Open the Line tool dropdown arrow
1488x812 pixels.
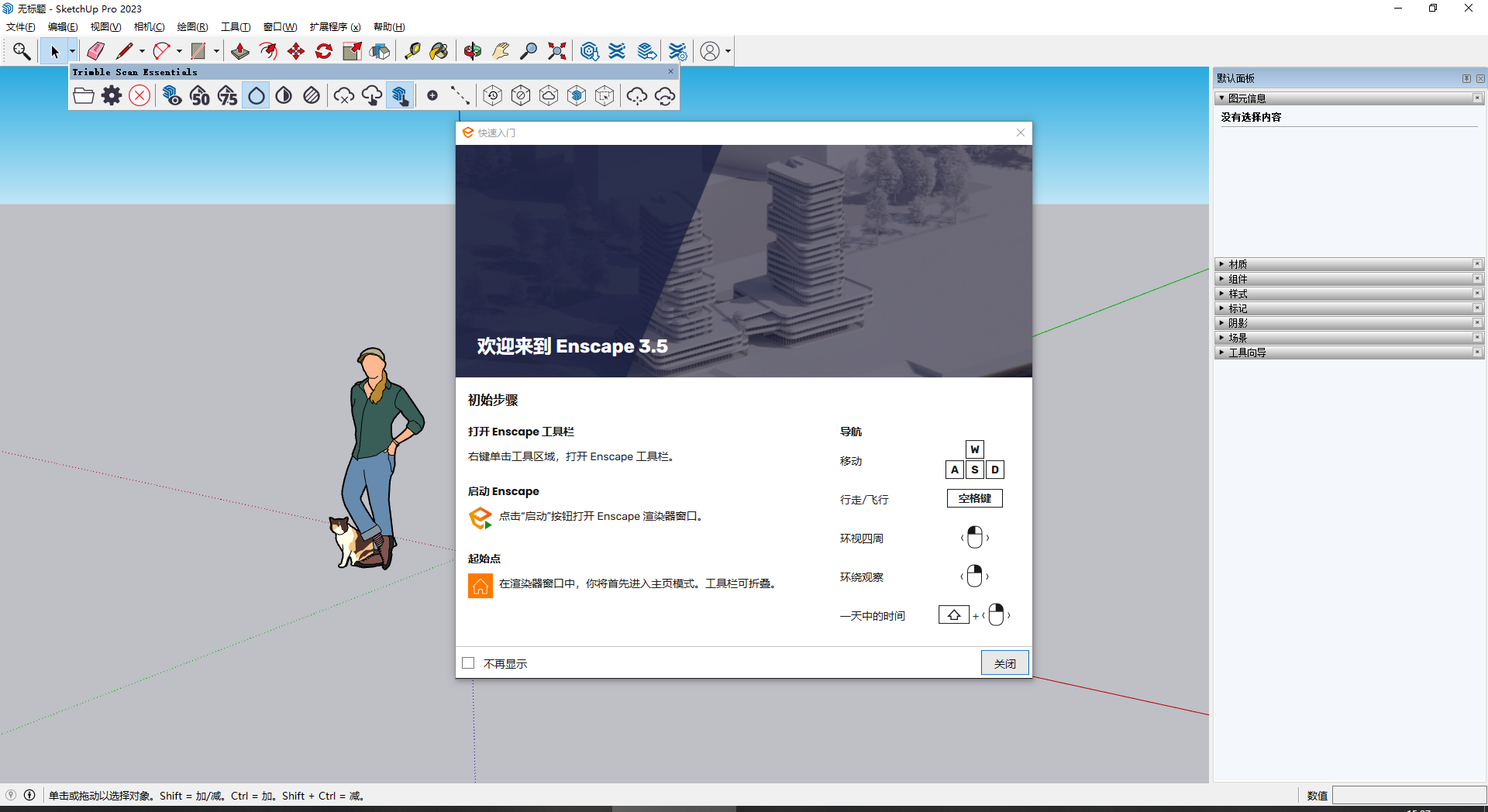pos(142,51)
